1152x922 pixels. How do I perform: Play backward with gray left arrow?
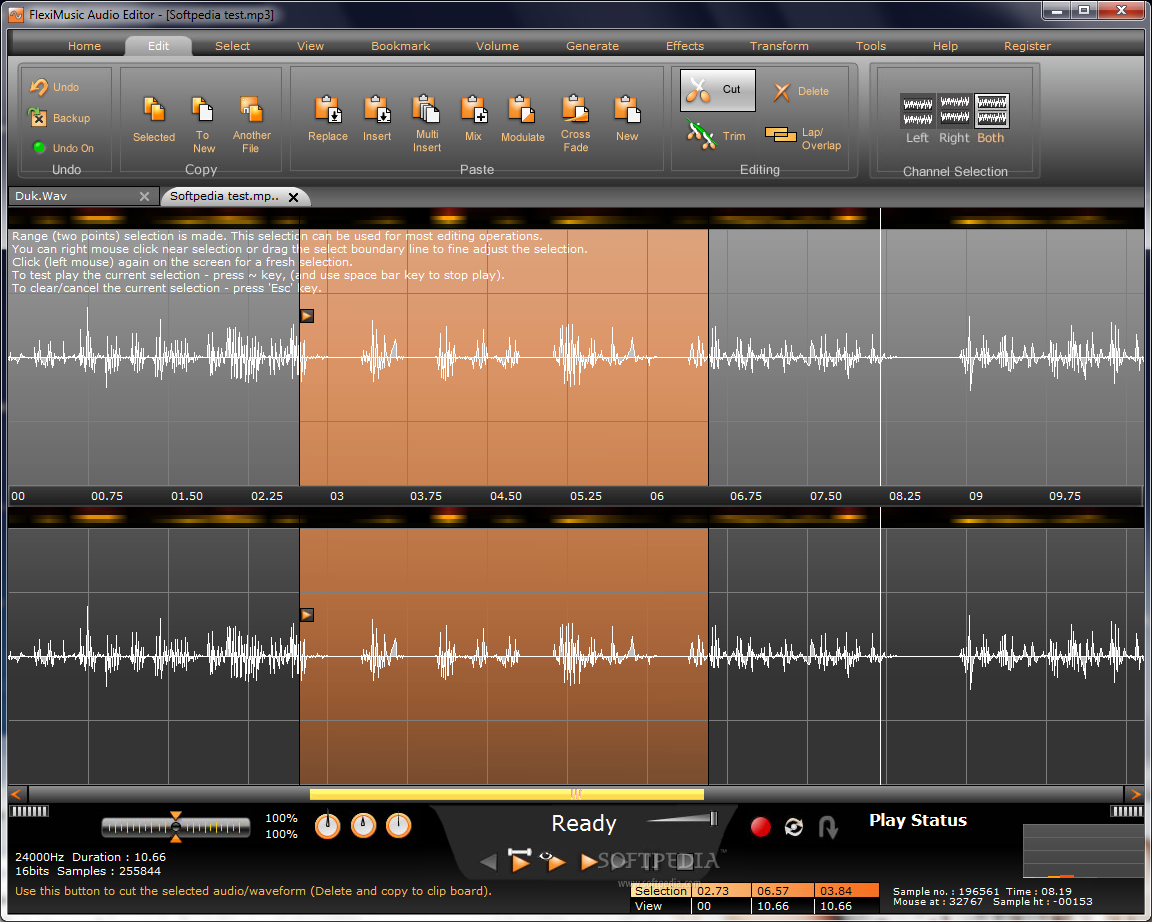488,862
